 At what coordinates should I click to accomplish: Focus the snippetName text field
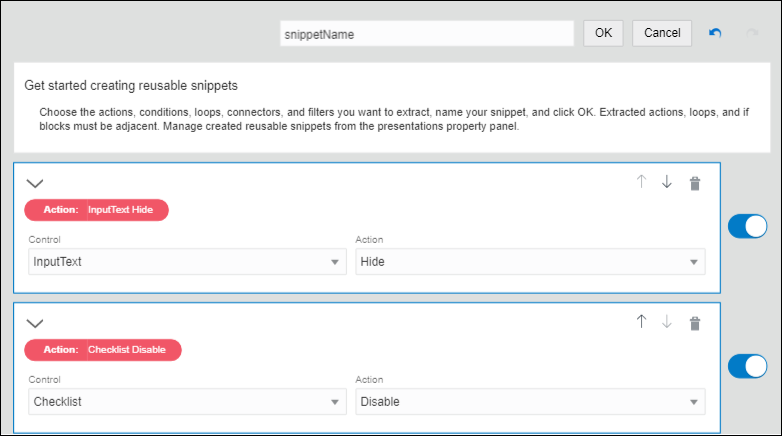tap(429, 33)
